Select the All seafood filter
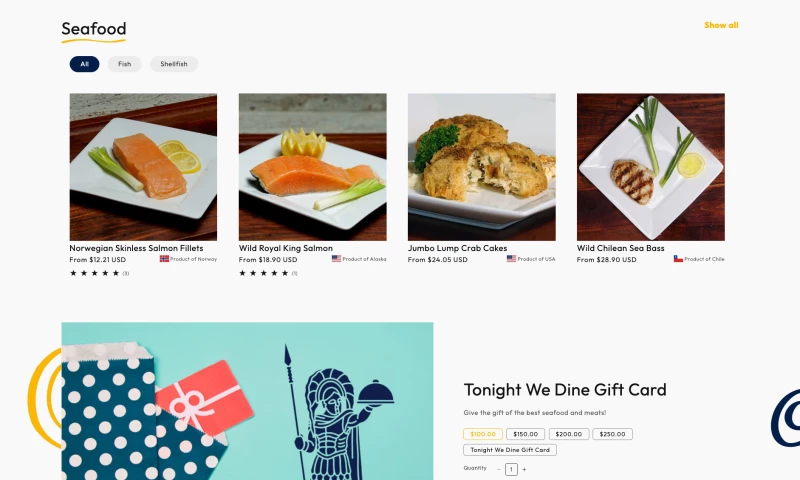 [85, 64]
